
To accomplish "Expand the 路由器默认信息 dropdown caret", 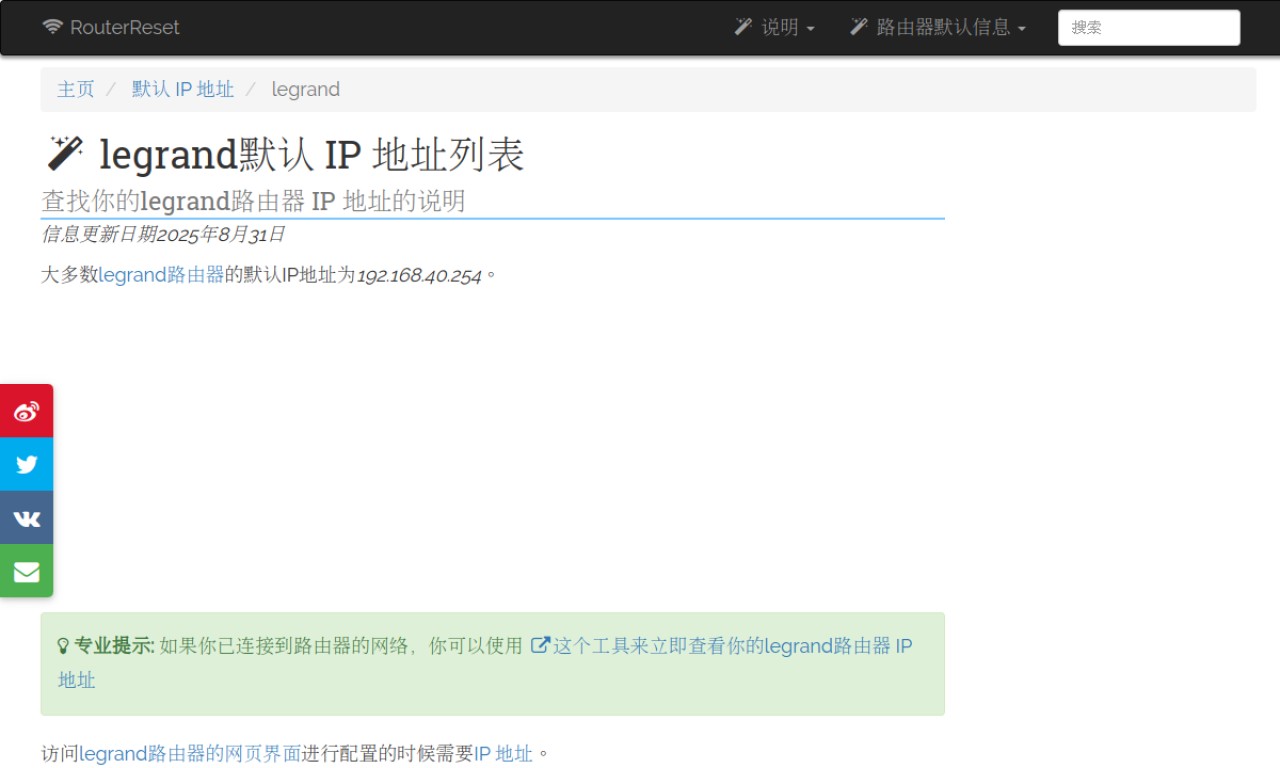I will tap(1021, 29).
